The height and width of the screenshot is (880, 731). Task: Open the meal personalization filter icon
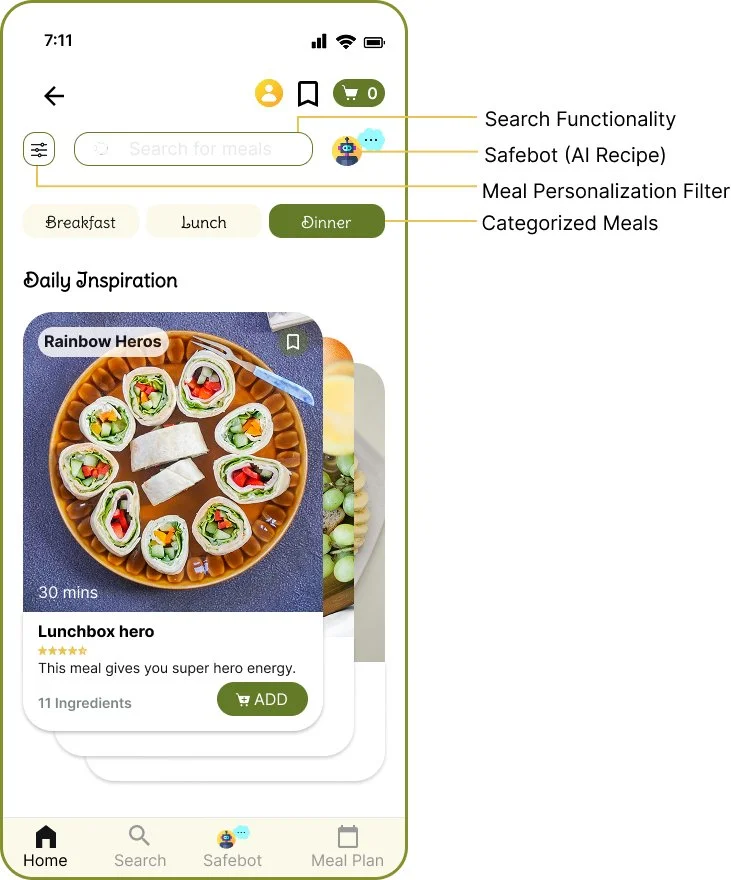click(39, 149)
